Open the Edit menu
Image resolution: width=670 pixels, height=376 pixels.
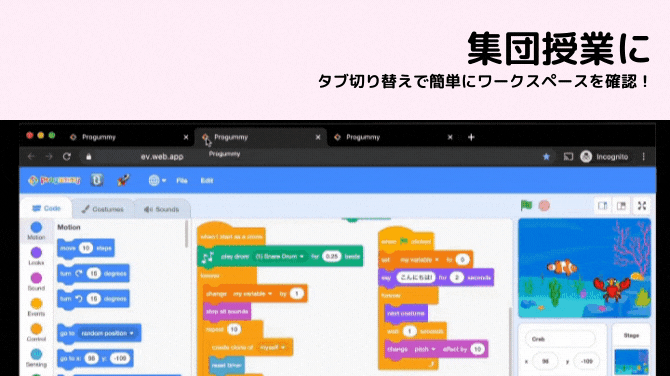point(207,181)
